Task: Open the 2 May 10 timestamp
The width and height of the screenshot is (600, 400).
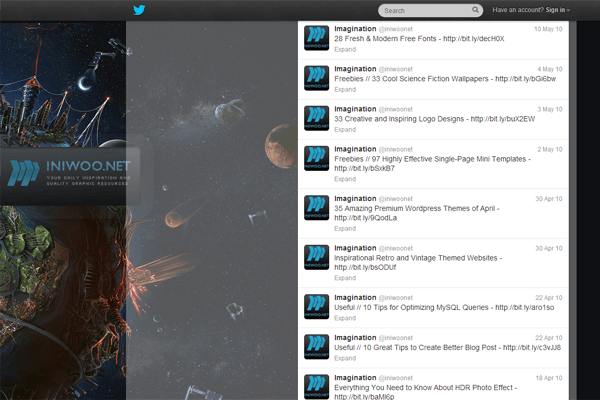Action: click(550, 150)
